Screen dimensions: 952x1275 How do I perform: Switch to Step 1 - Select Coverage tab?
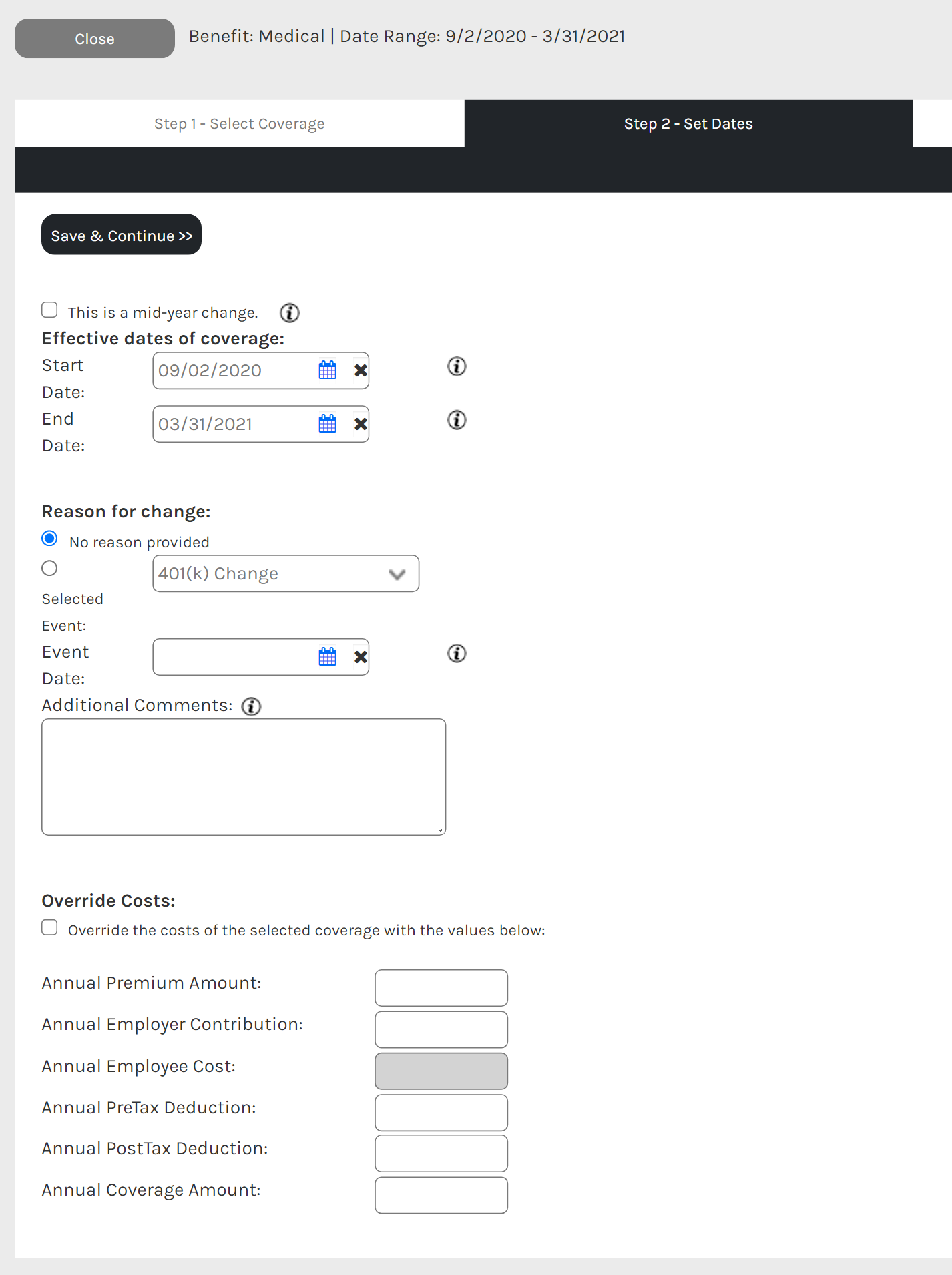(240, 123)
